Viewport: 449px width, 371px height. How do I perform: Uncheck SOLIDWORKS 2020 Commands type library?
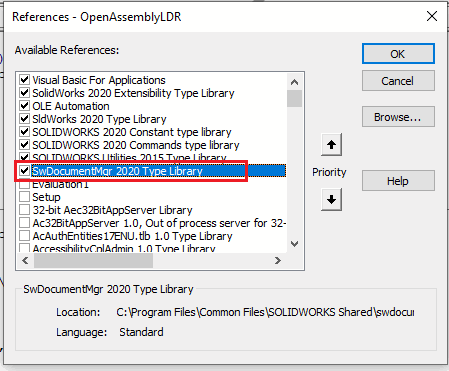point(24,145)
